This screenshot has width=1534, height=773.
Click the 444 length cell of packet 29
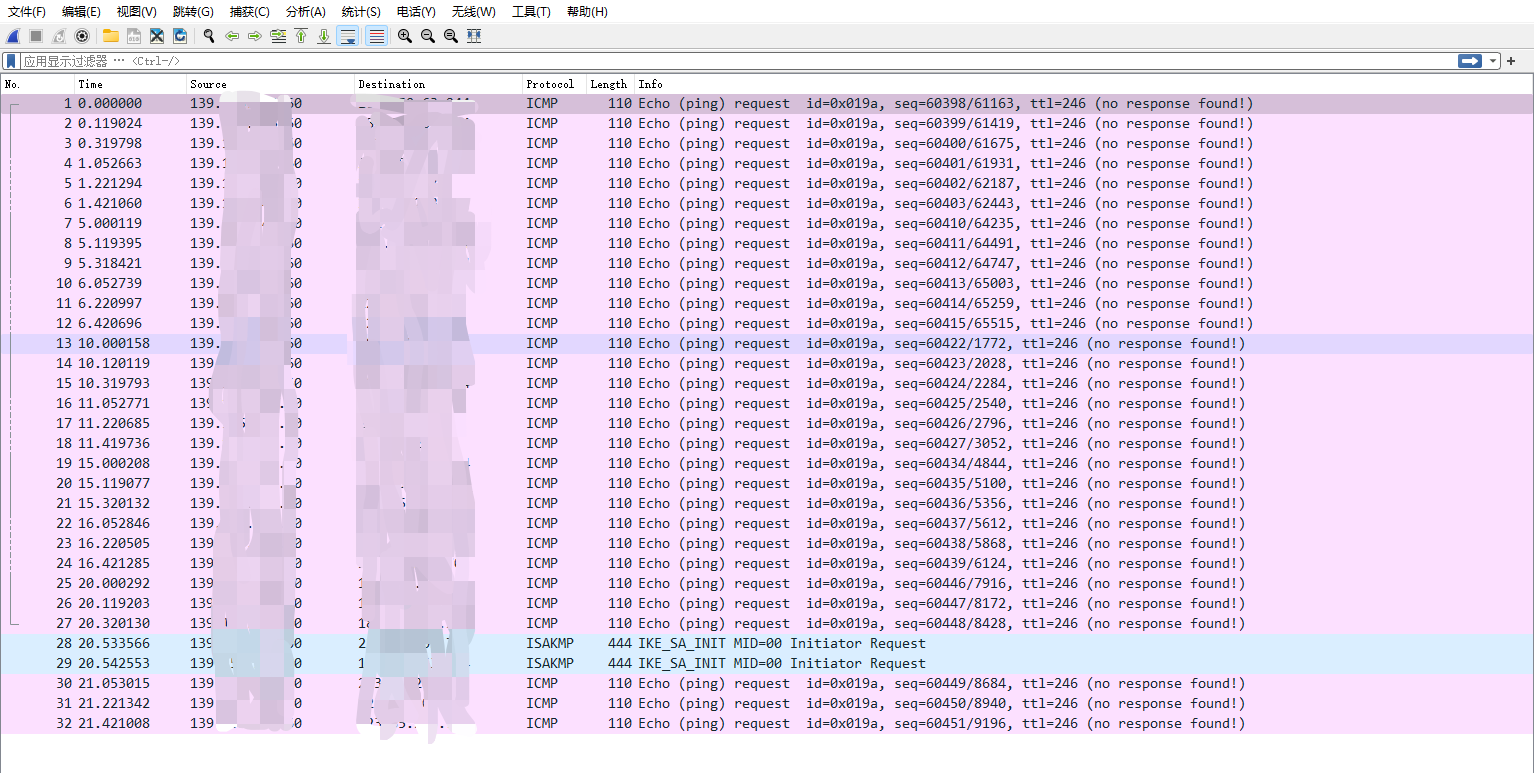(620, 664)
